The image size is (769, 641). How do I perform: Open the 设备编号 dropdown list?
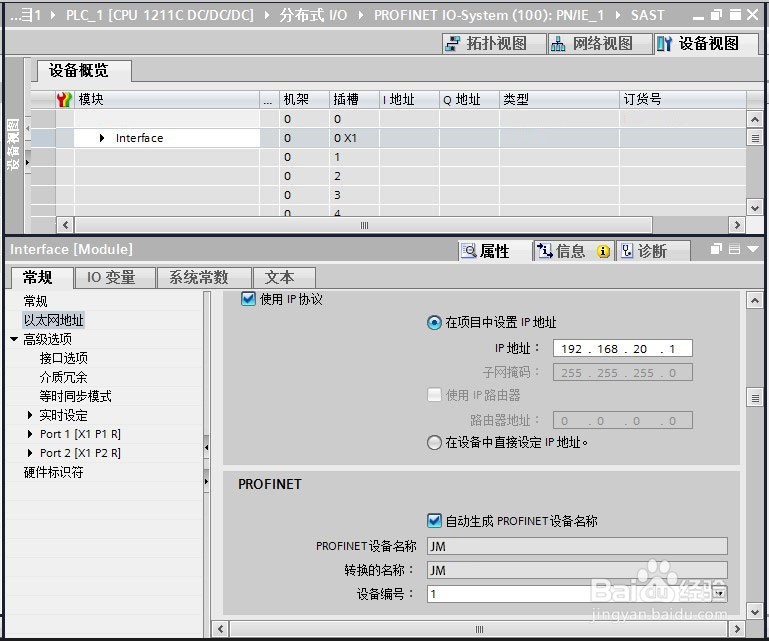[719, 594]
